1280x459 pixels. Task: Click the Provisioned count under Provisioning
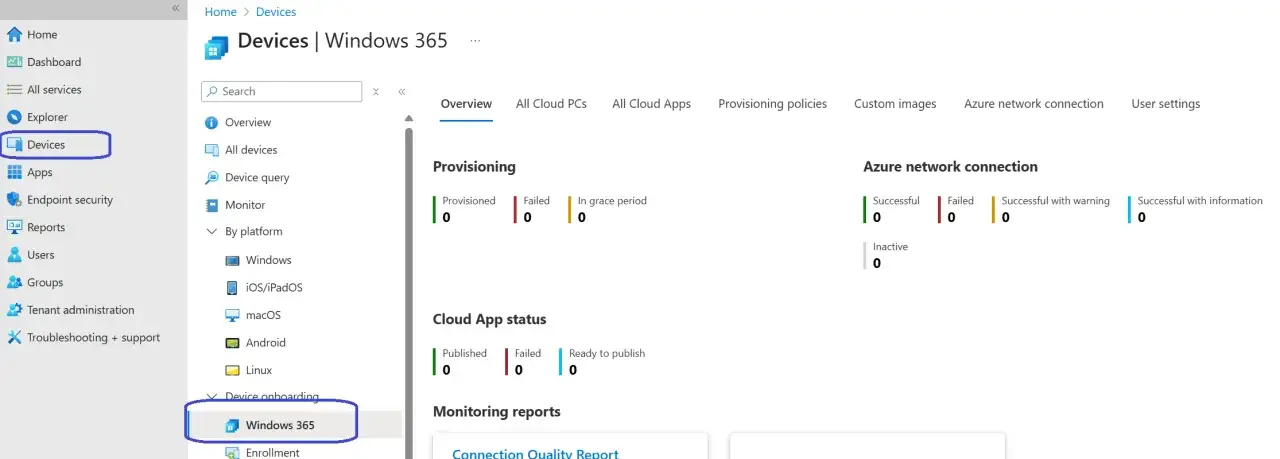click(446, 217)
